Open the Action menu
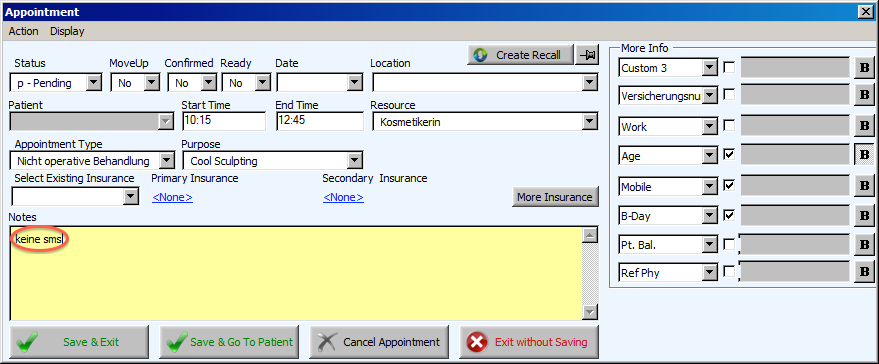The width and height of the screenshot is (879, 364). click(24, 31)
